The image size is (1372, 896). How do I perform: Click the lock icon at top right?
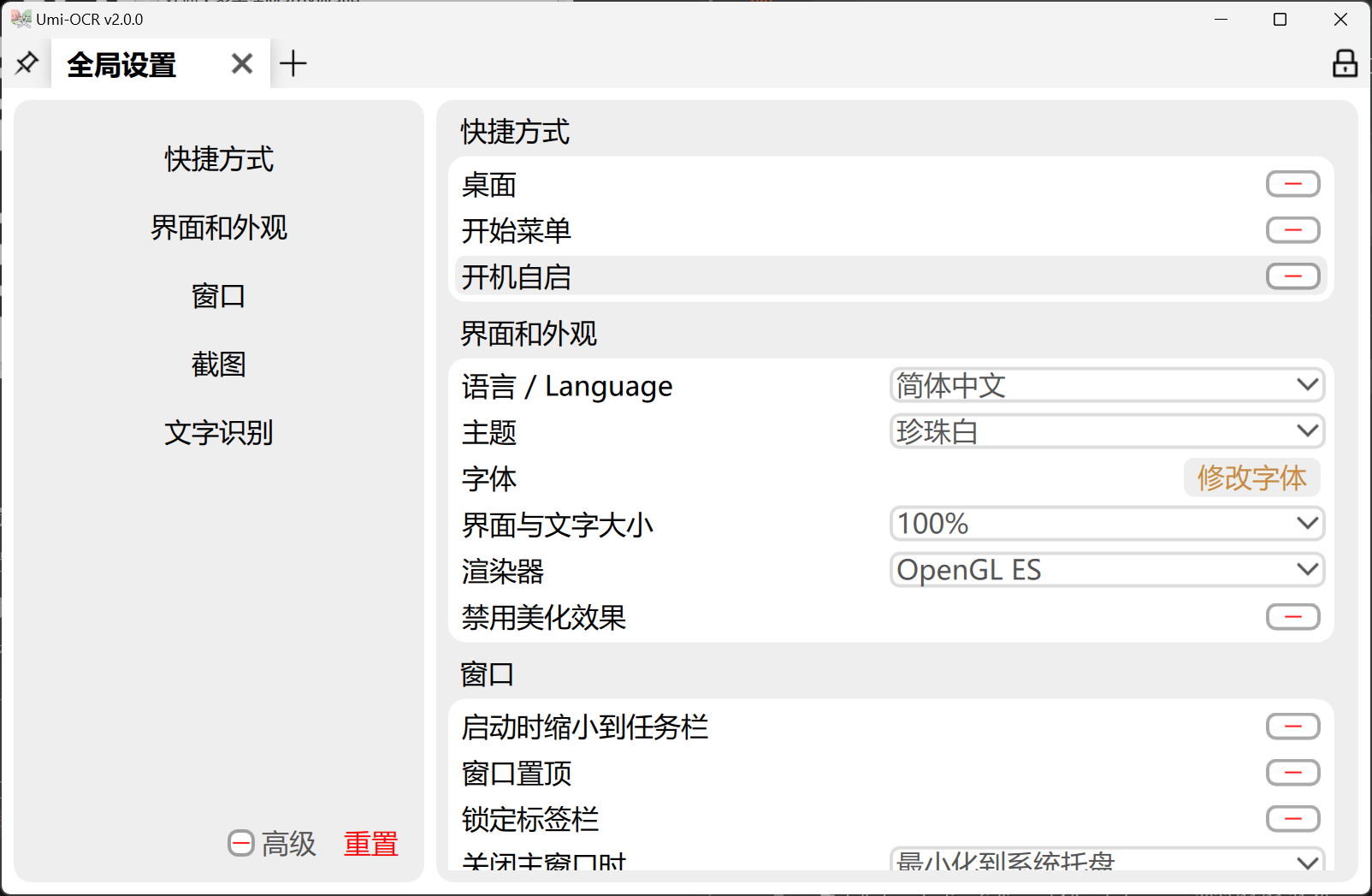(1345, 63)
